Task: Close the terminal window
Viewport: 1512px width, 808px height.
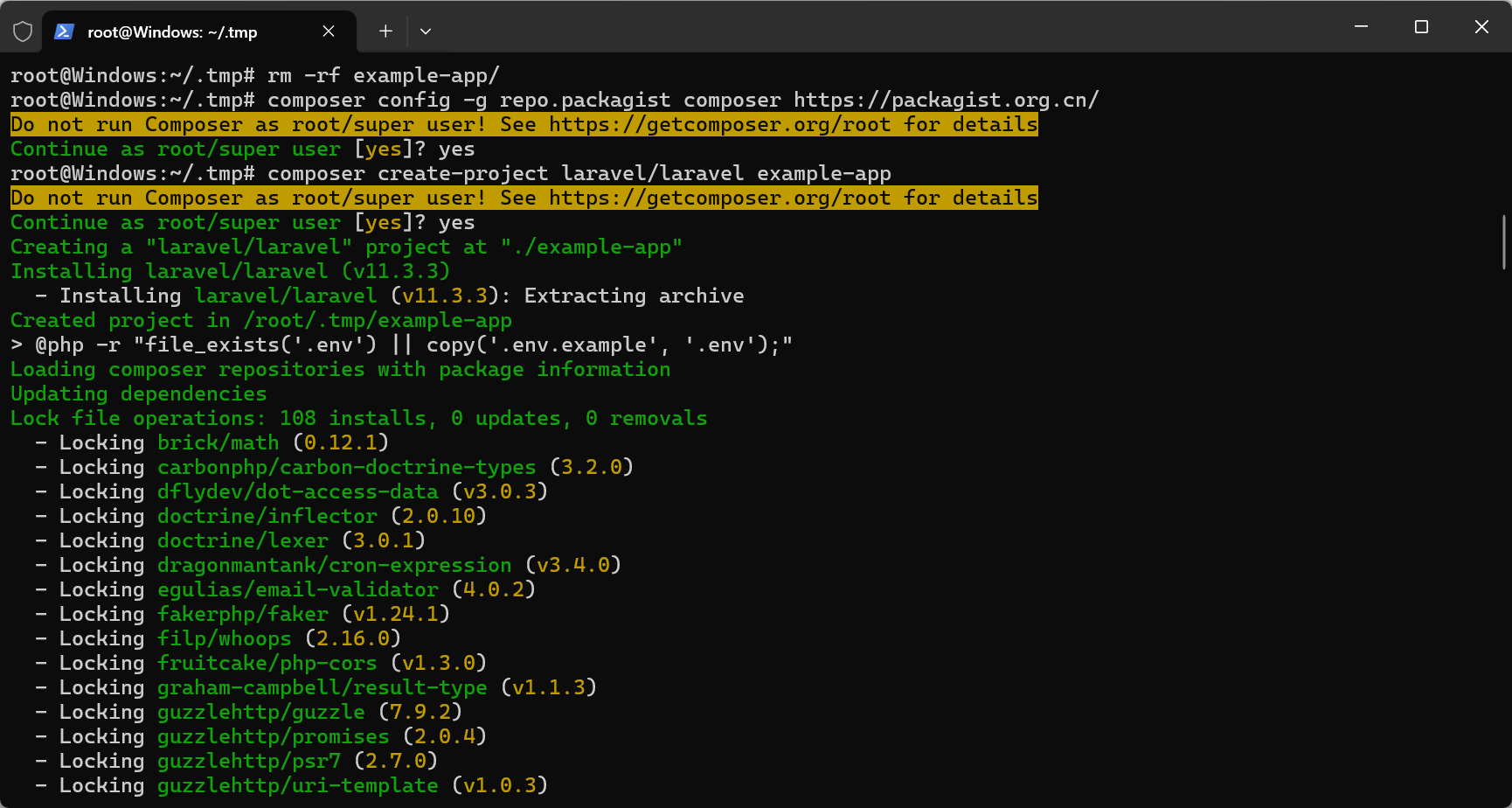Action: [1481, 27]
